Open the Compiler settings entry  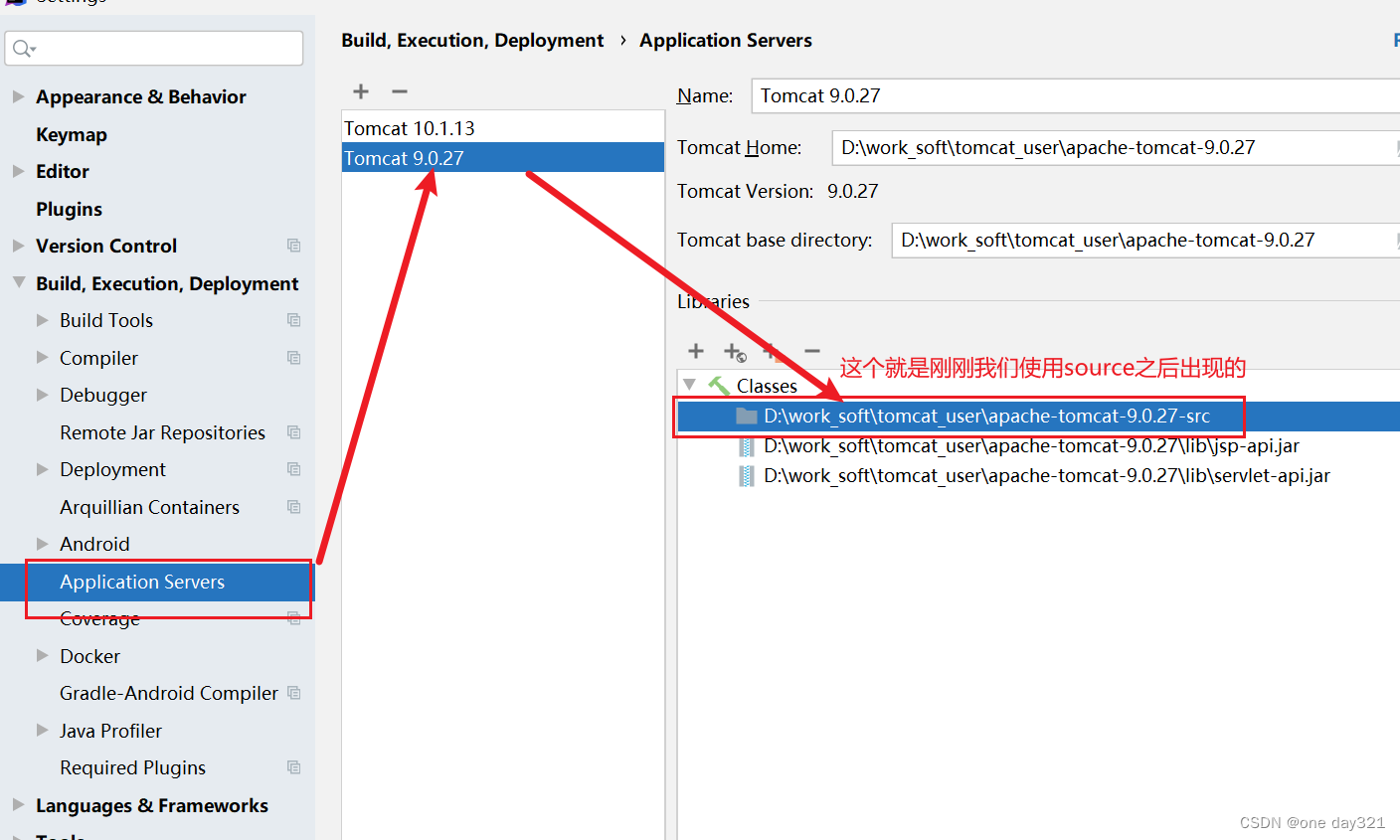(x=98, y=357)
